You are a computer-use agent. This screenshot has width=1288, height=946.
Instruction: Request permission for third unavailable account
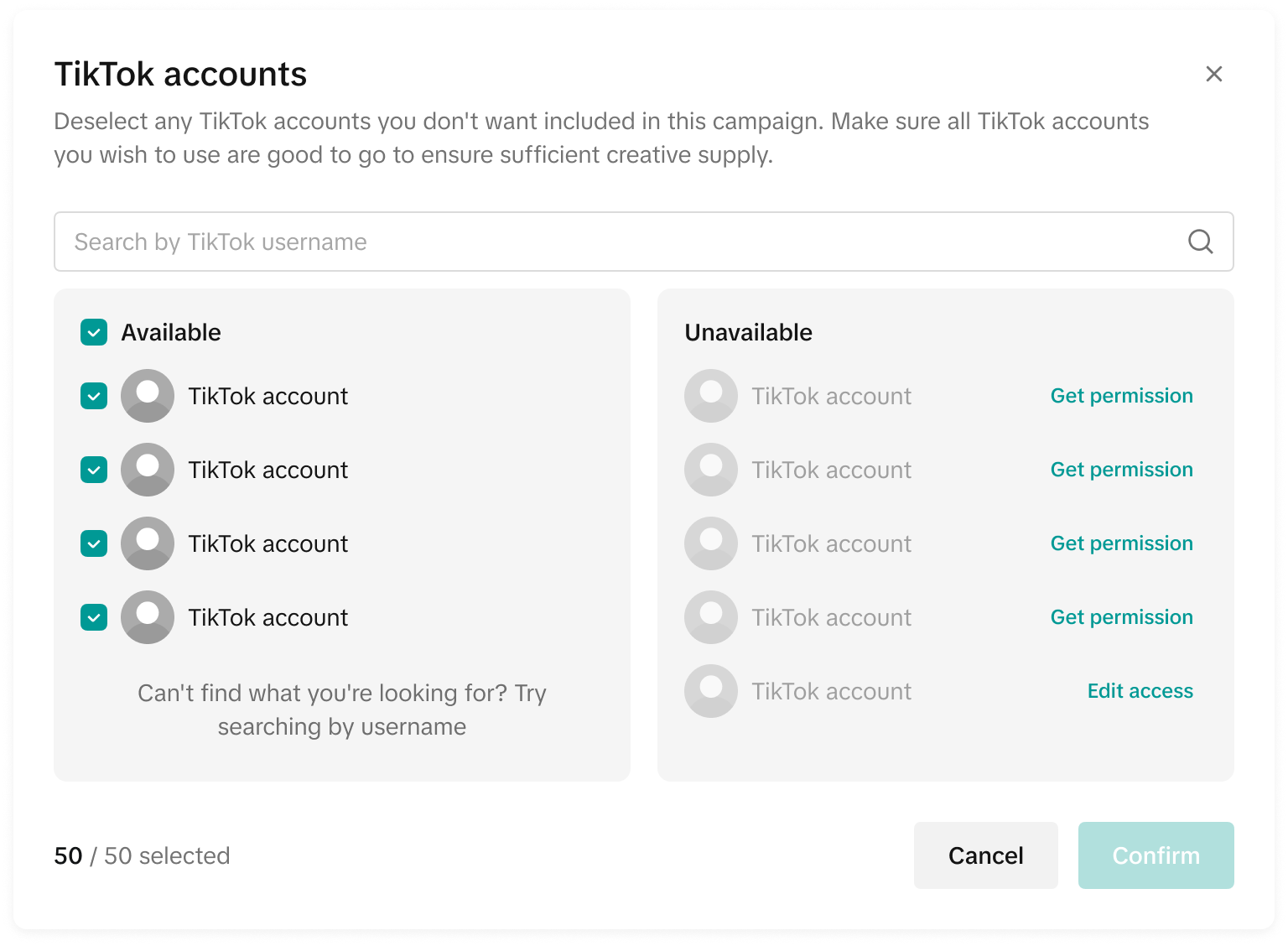coord(1121,543)
